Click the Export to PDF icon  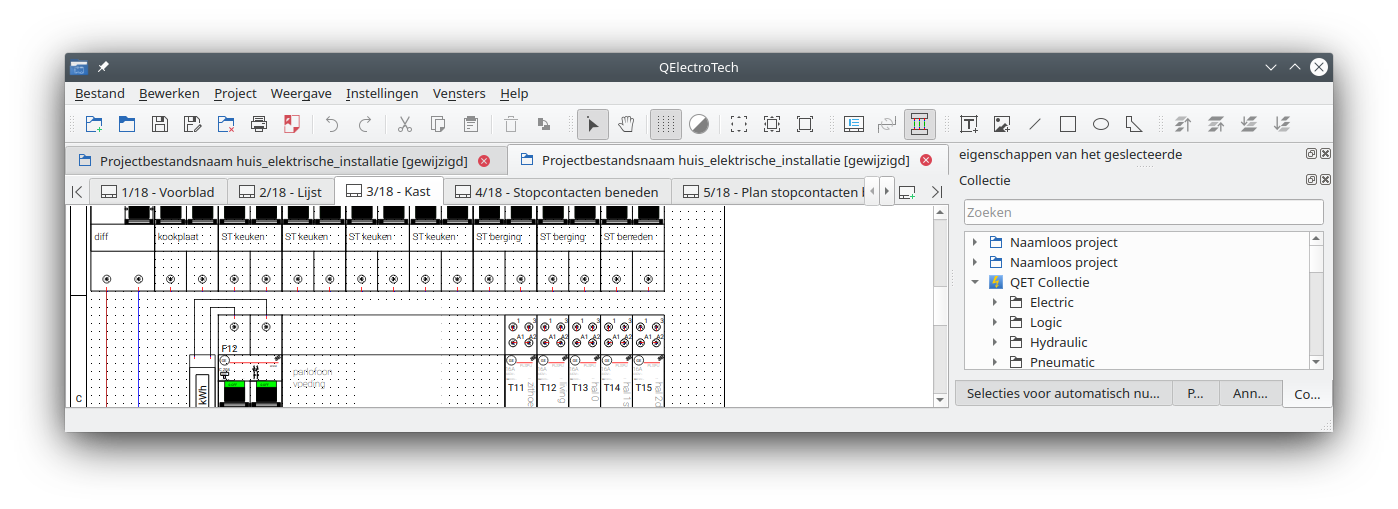click(x=292, y=124)
